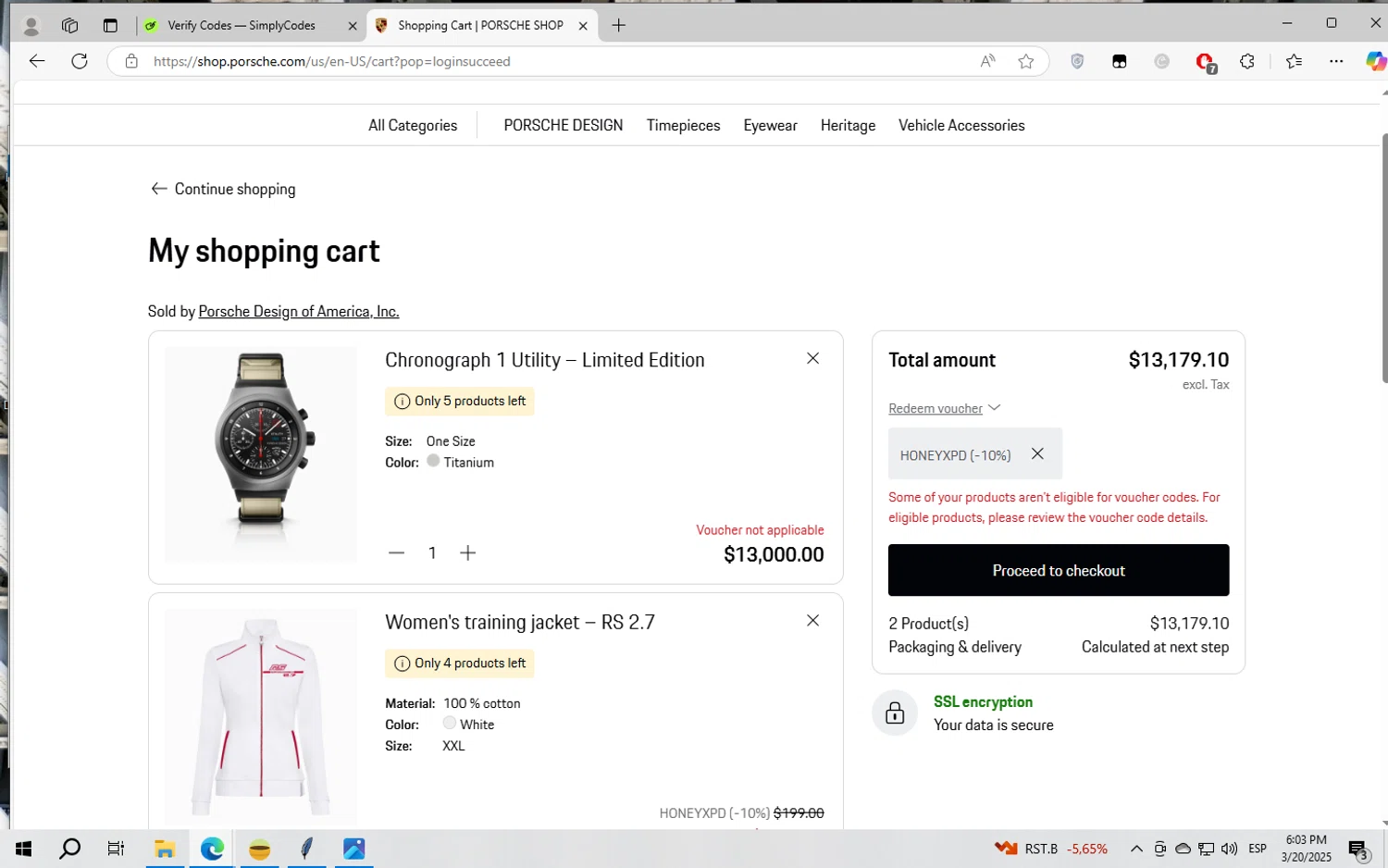Open volume control in system tray
1388x868 pixels.
(1229, 849)
